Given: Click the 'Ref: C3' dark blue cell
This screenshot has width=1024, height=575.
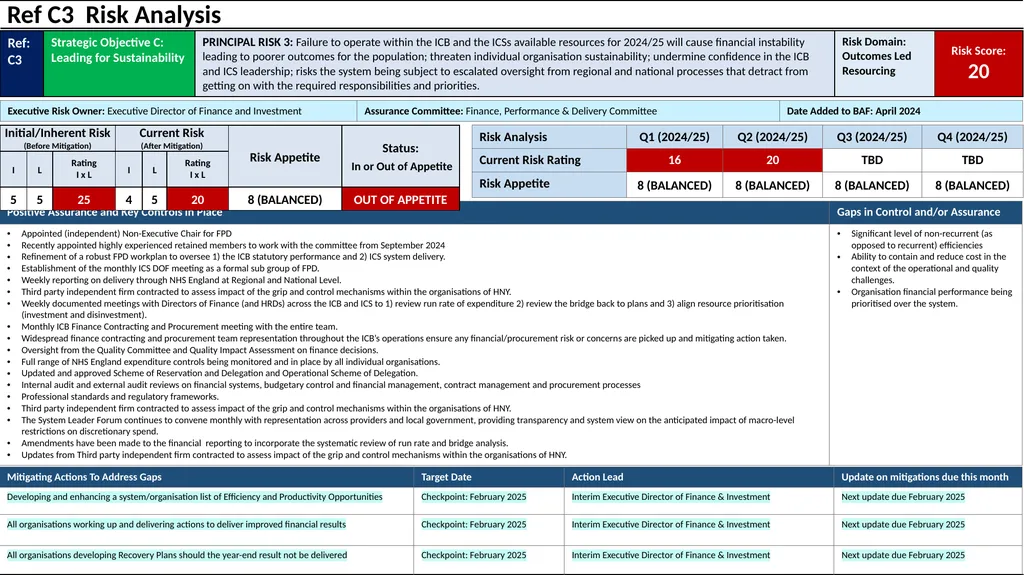Looking at the screenshot, I should click(x=22, y=63).
